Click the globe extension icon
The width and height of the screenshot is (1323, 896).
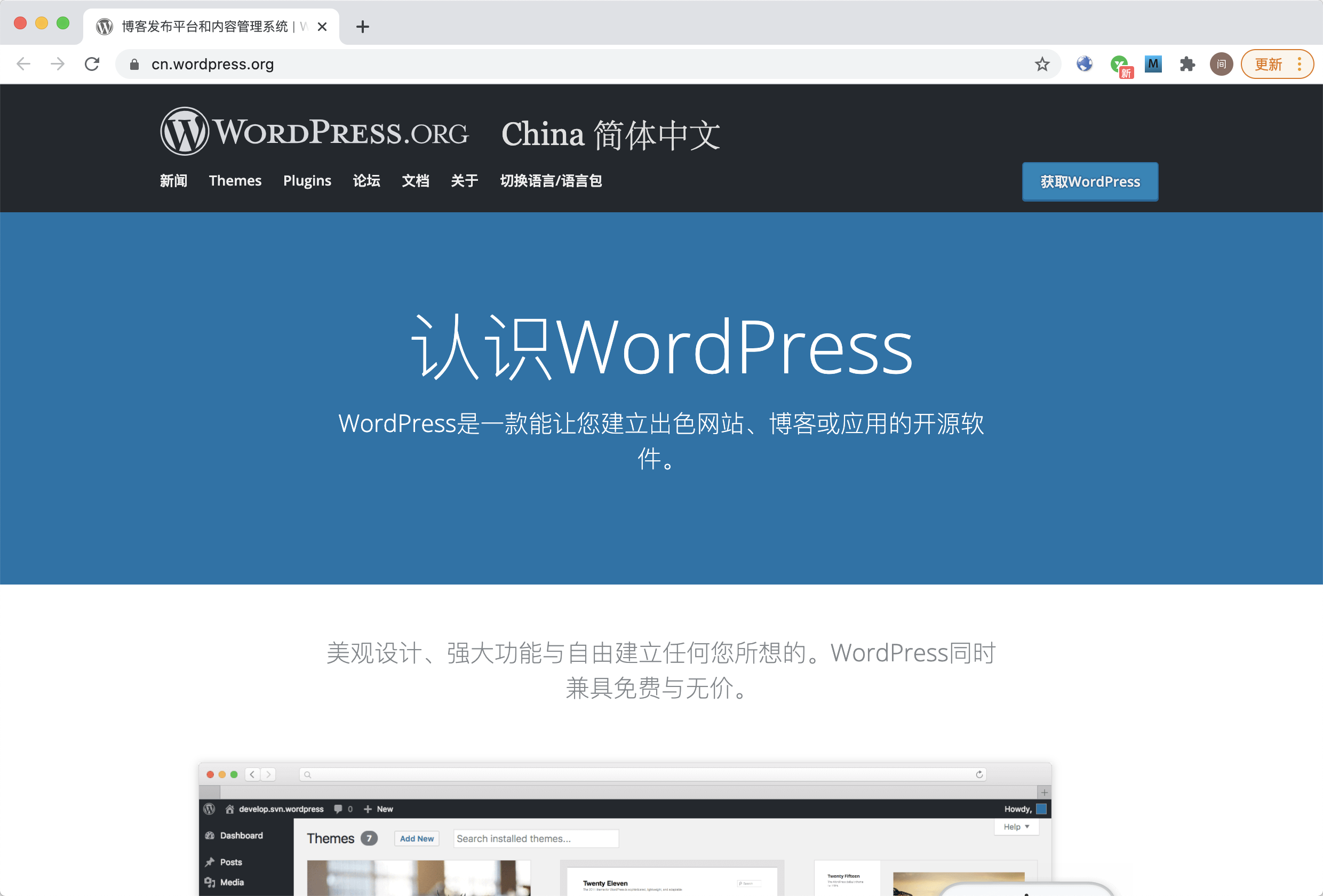tap(1085, 64)
